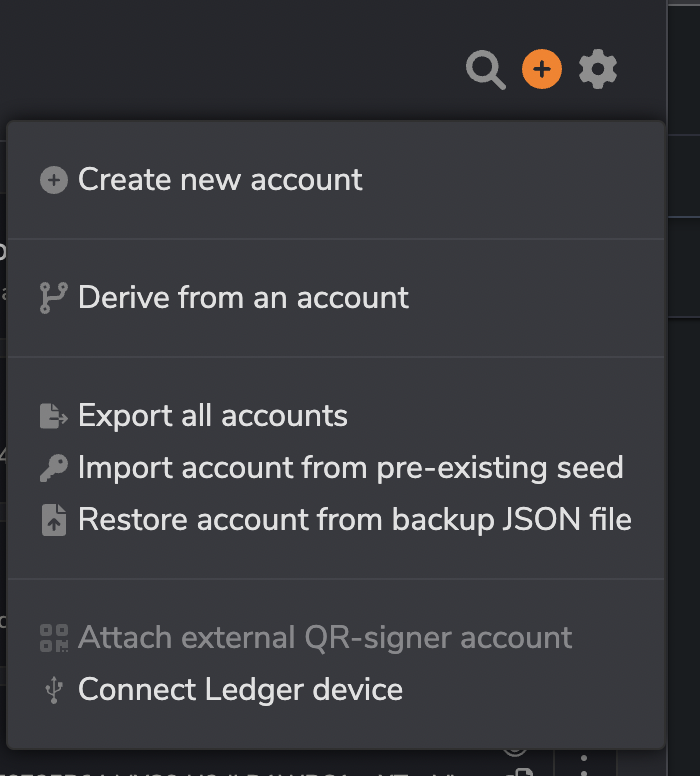Choose "Derive from an account" option
The image size is (700, 776).
(243, 298)
